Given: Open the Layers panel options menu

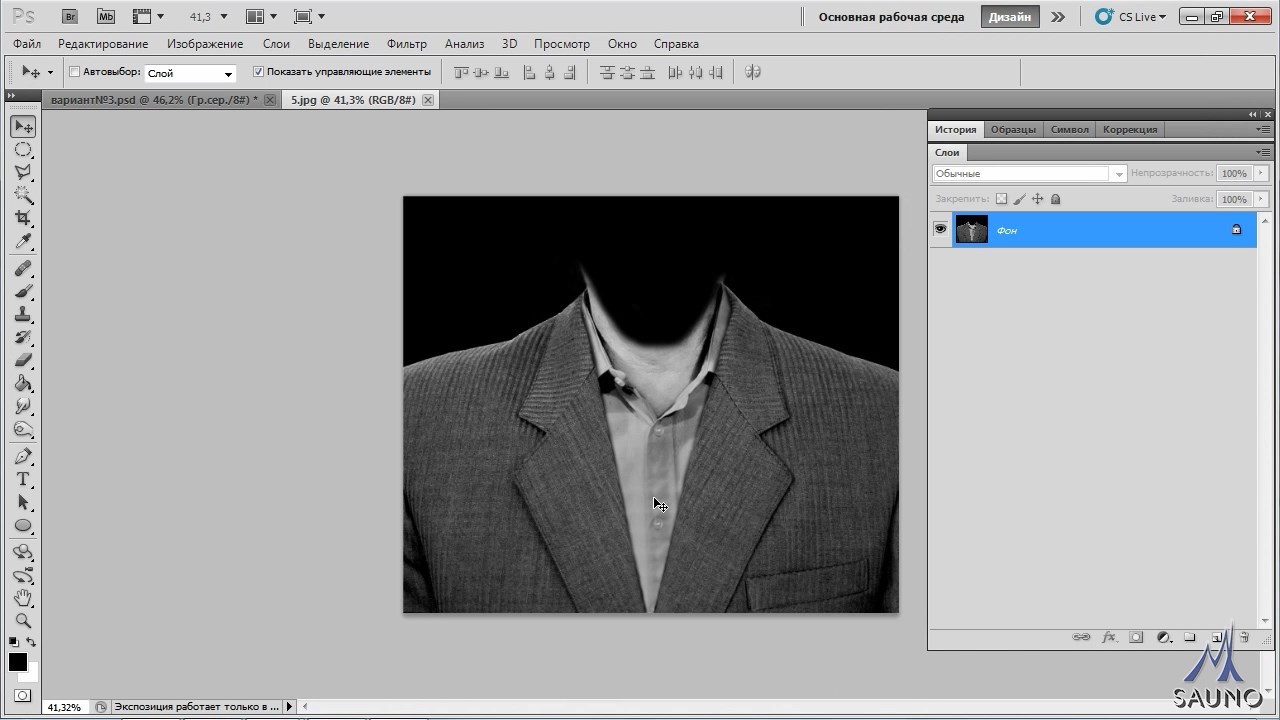Looking at the screenshot, I should pos(1264,153).
